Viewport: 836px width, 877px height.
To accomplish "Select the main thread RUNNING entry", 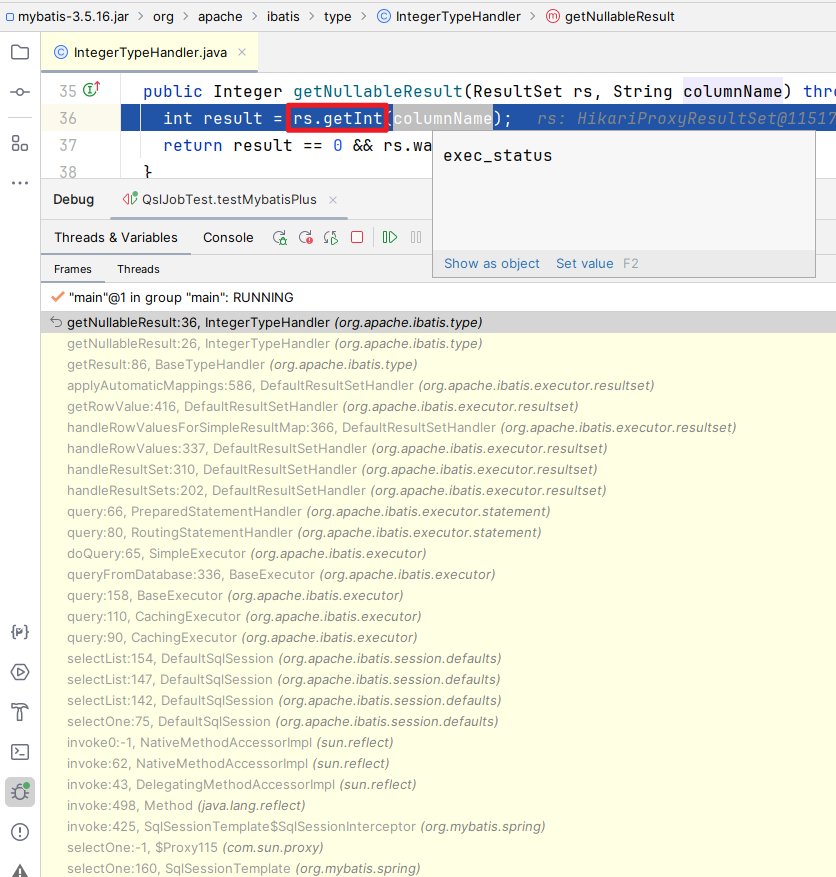I will pos(438,298).
